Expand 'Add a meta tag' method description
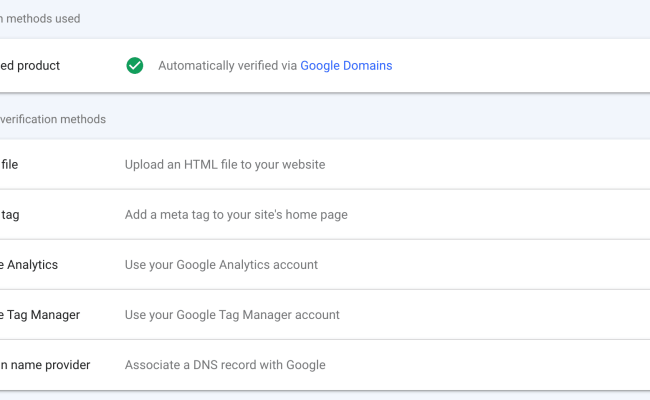The image size is (650, 400). pyautogui.click(x=236, y=214)
